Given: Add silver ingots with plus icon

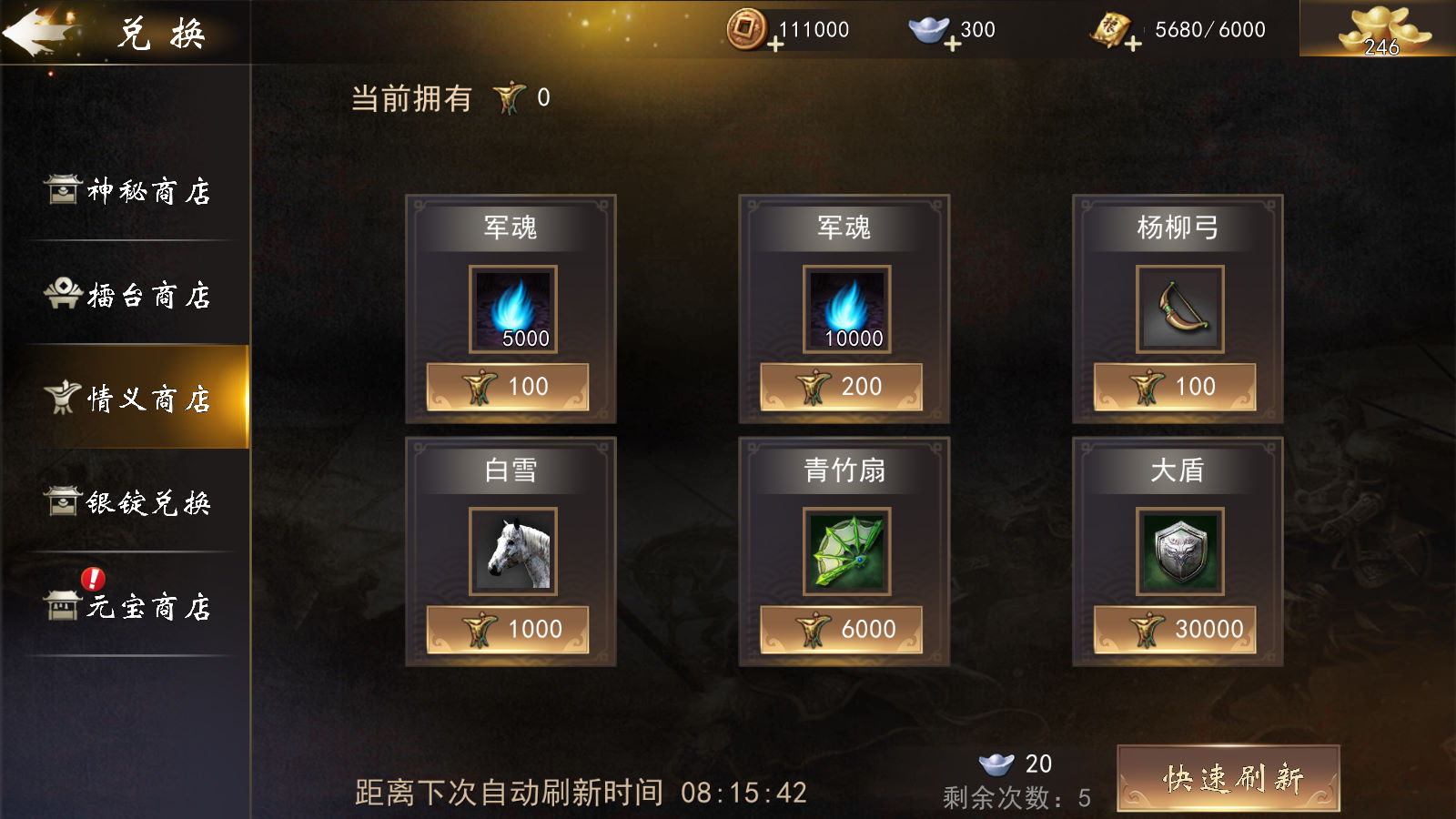Looking at the screenshot, I should pos(952,44).
